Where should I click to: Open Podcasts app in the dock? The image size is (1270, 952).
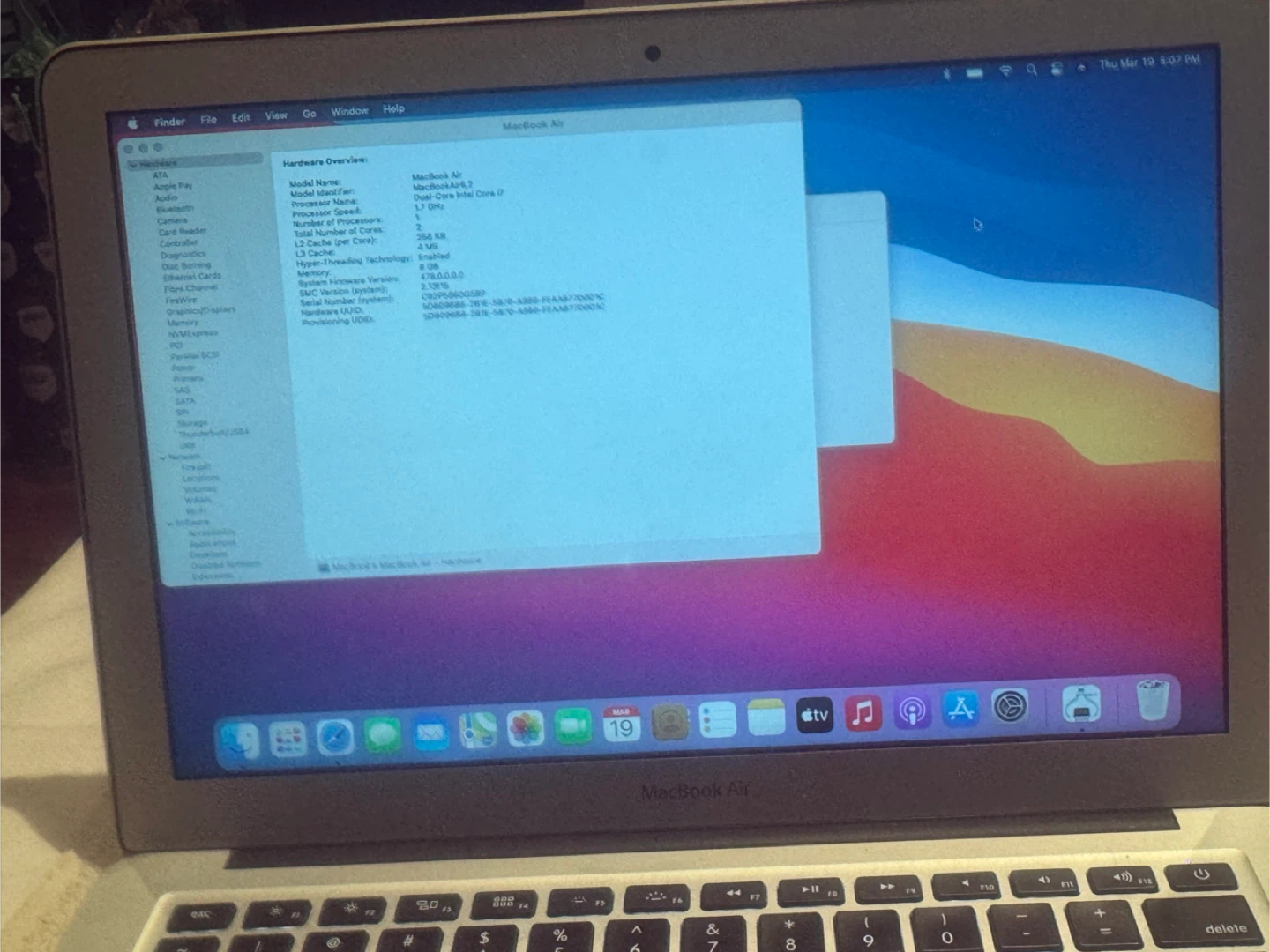point(912,710)
